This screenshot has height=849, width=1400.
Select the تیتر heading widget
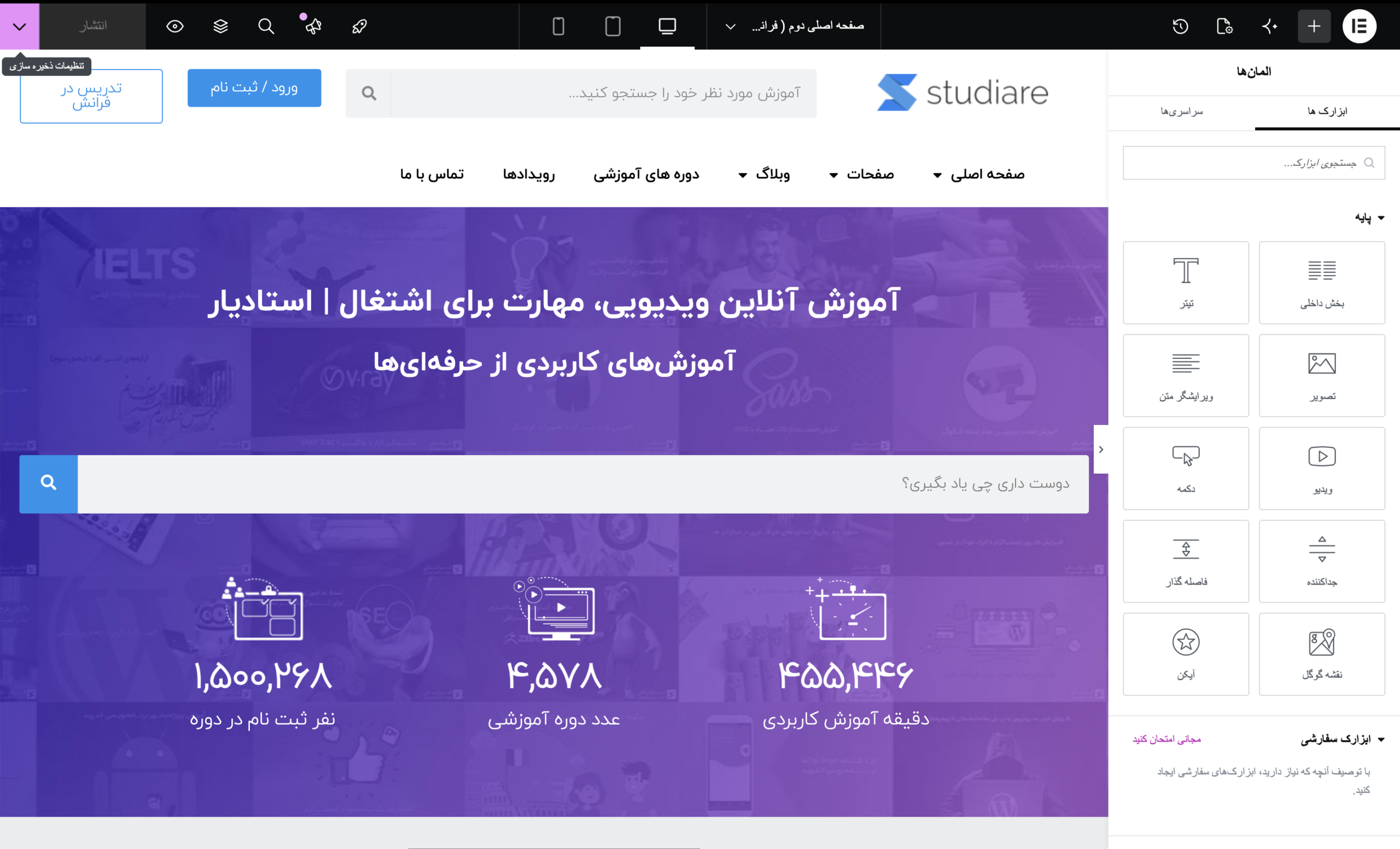pyautogui.click(x=1186, y=282)
